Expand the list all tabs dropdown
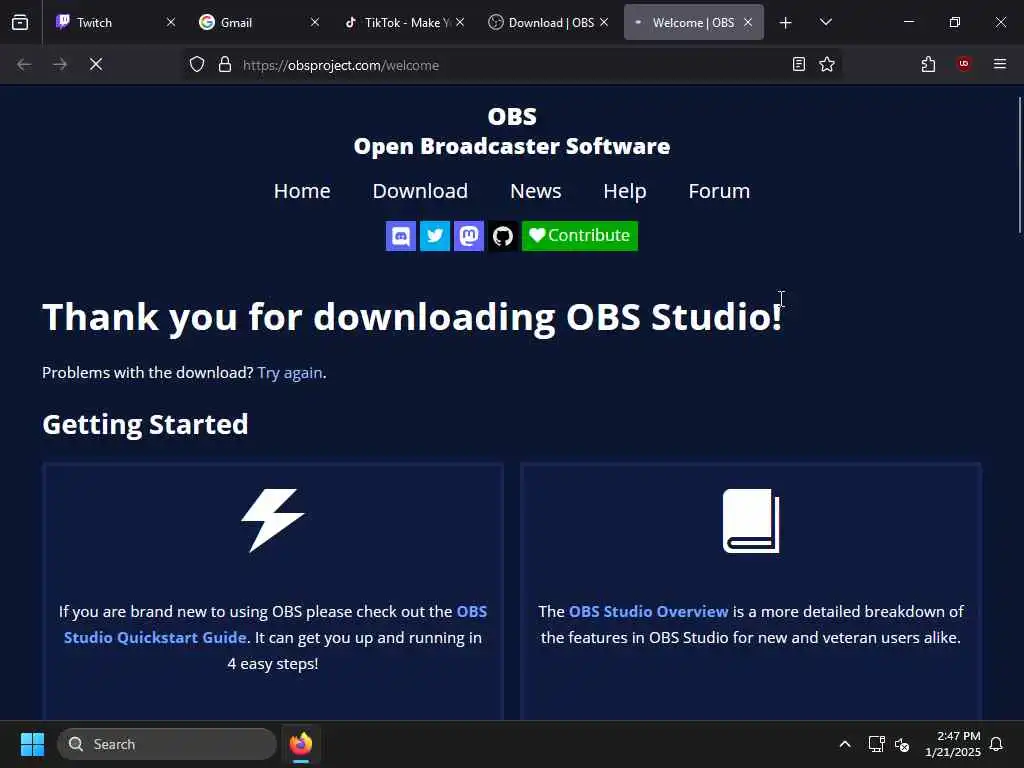Viewport: 1024px width, 768px height. pyautogui.click(x=825, y=22)
